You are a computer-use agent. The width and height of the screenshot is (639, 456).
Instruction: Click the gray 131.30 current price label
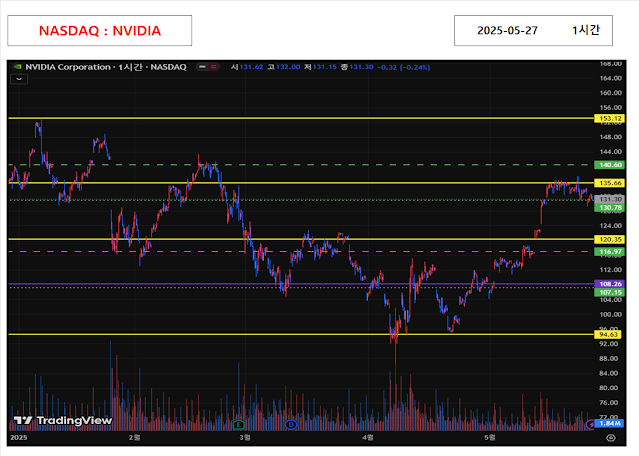point(609,199)
